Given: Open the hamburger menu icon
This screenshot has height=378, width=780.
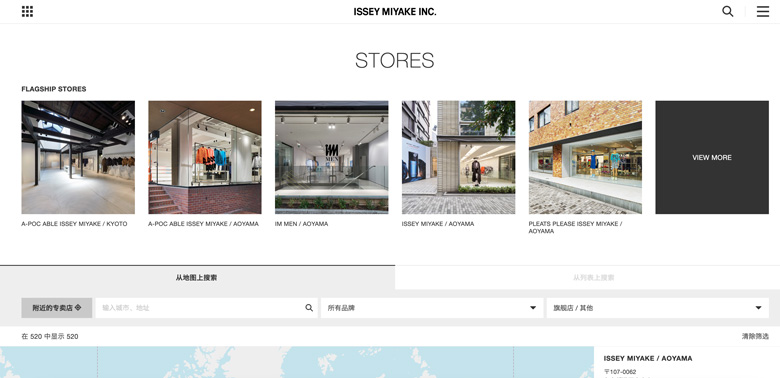Looking at the screenshot, I should (763, 11).
